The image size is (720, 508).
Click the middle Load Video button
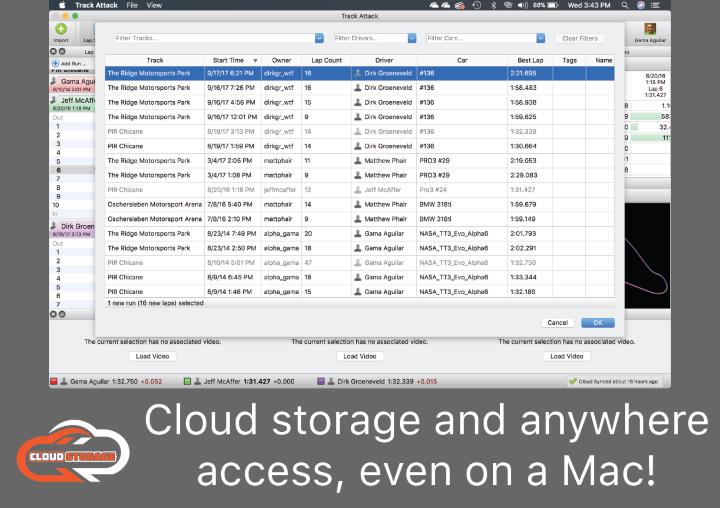[359, 356]
